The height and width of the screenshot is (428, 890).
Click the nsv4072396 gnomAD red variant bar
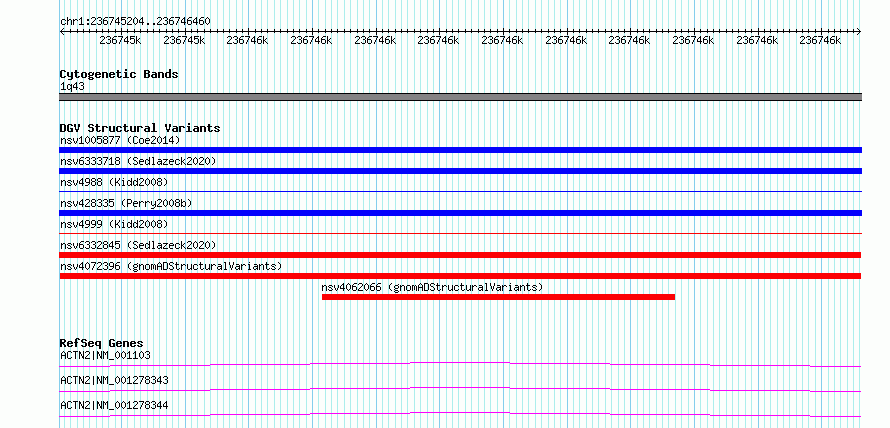click(460, 276)
